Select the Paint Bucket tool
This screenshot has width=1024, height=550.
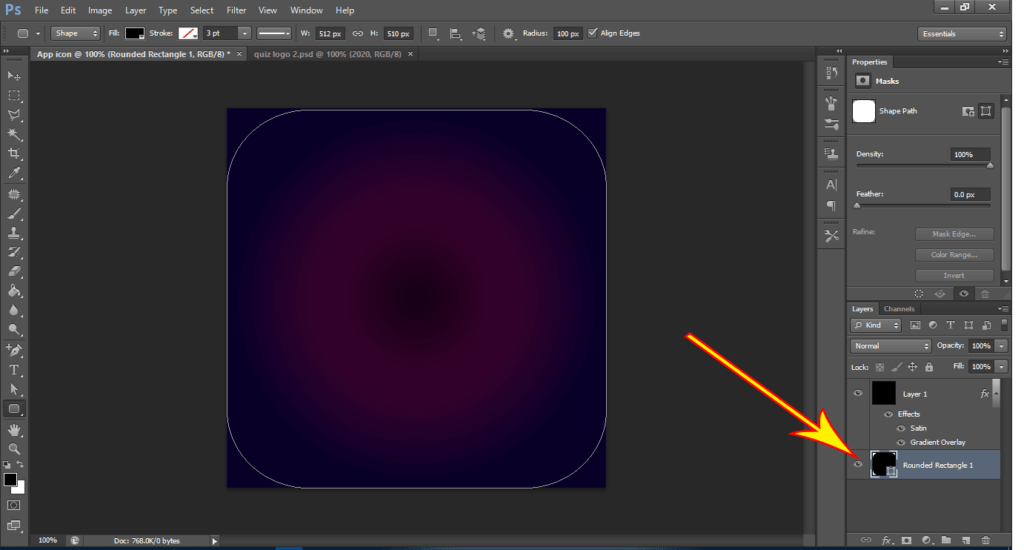(x=14, y=291)
